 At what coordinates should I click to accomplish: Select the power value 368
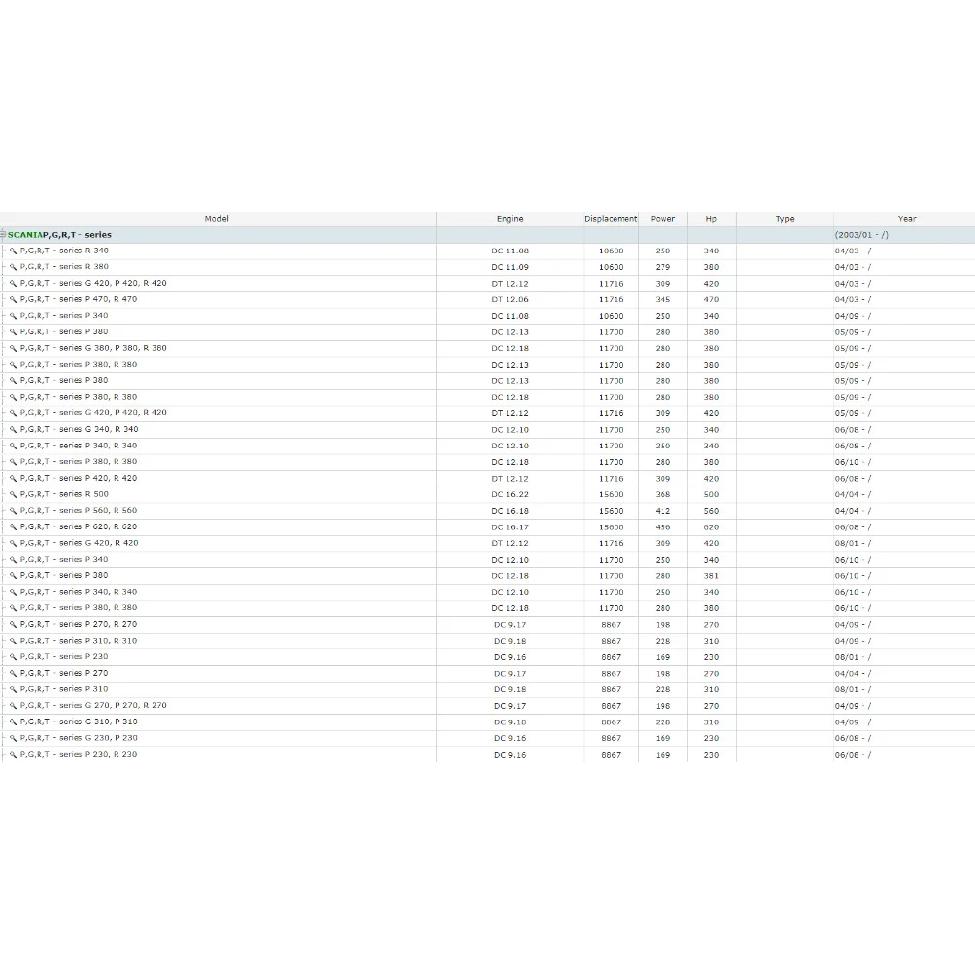coord(663,494)
